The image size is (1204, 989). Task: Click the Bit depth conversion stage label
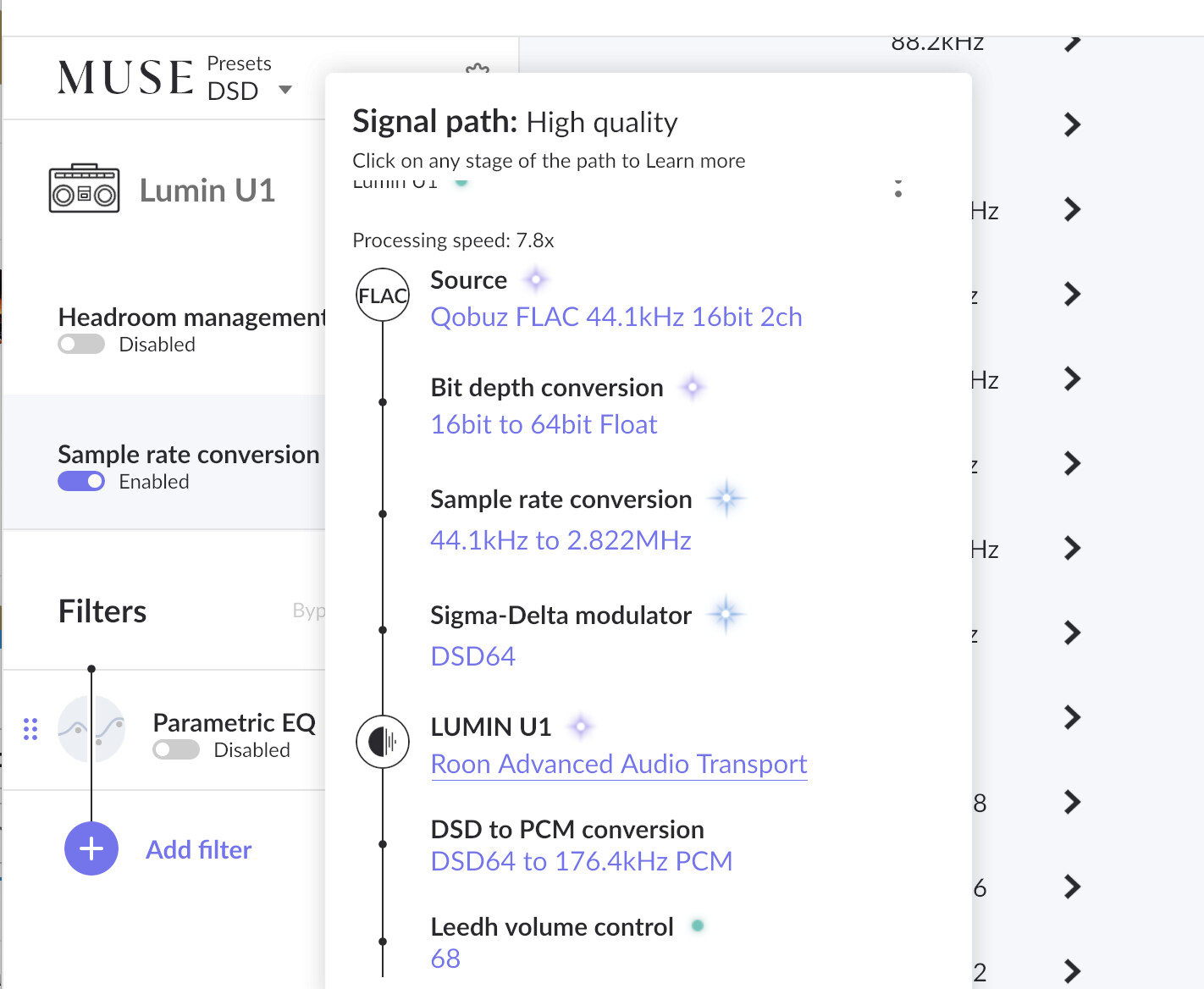(547, 388)
